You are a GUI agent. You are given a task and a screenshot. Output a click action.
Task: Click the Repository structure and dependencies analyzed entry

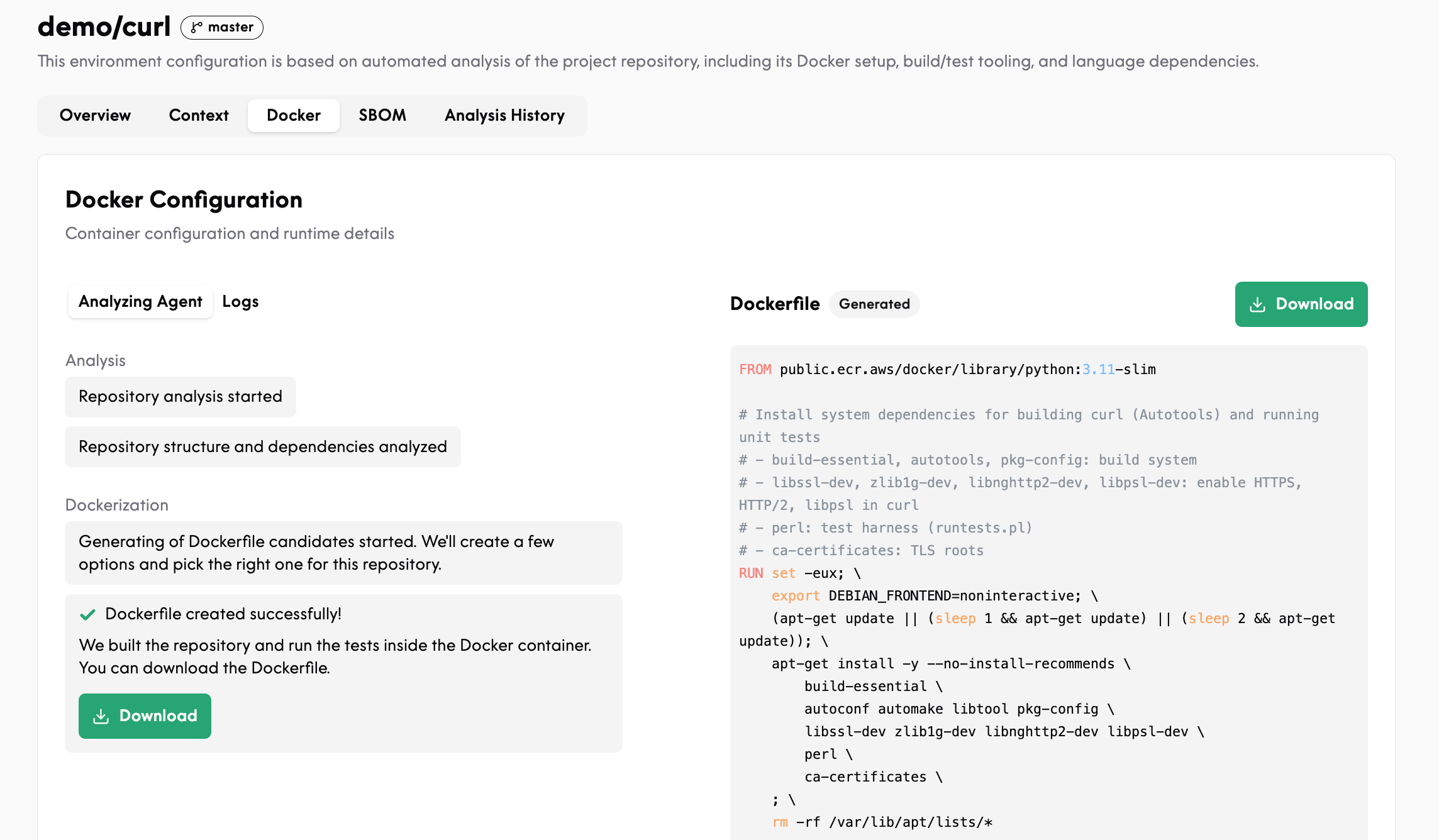coord(263,447)
